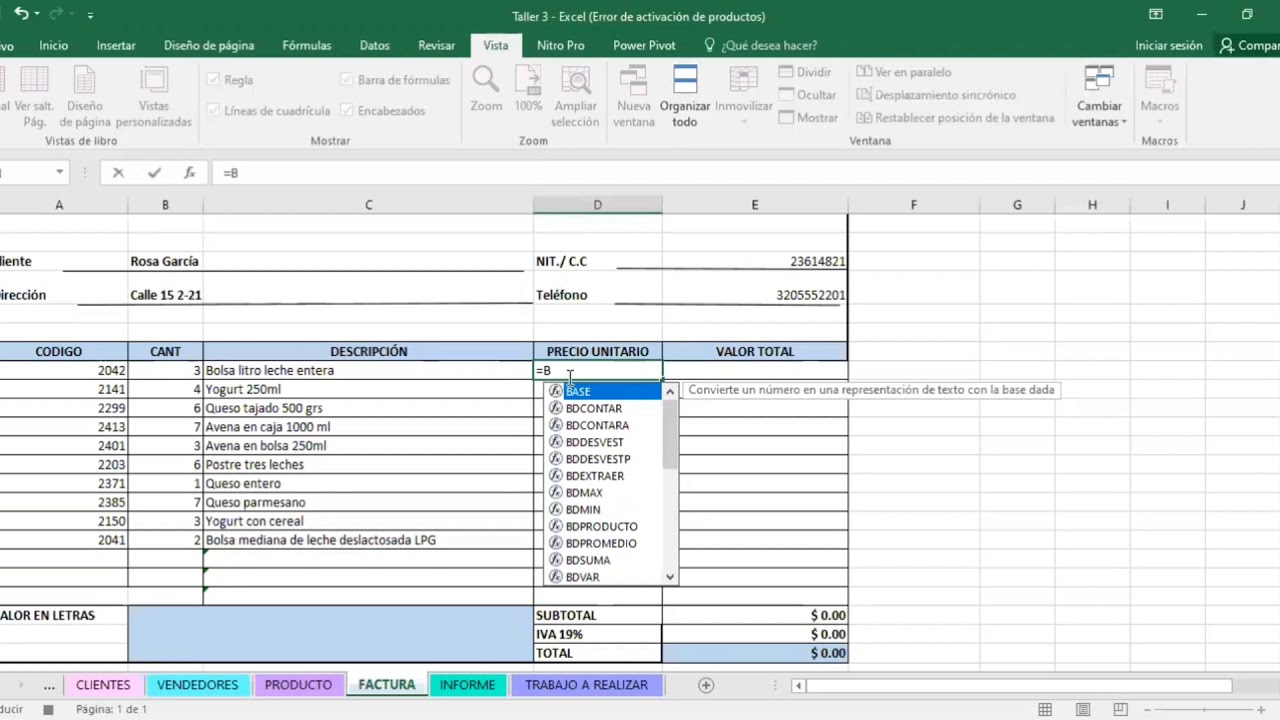Click Iniciar sesión link
This screenshot has height=720, width=1280.
click(1169, 45)
